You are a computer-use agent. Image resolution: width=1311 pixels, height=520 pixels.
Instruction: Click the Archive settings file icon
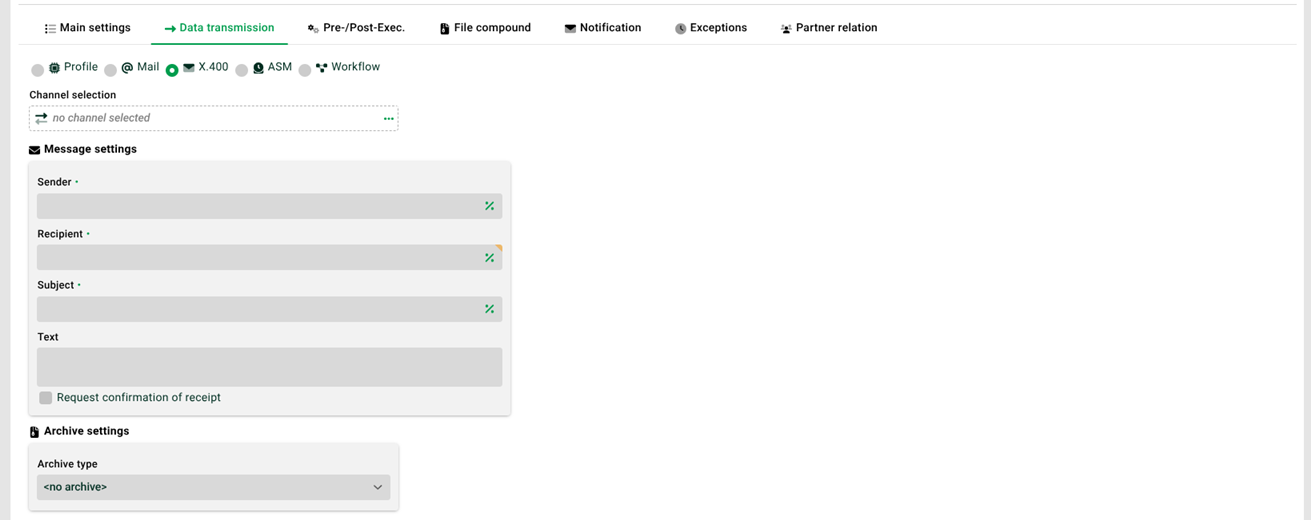[35, 432]
